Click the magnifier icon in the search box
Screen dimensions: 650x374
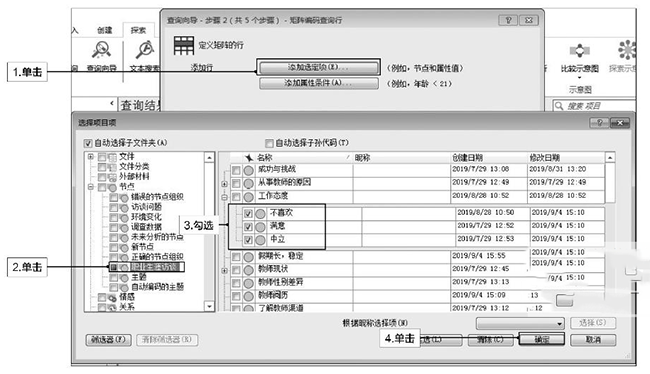coord(559,106)
